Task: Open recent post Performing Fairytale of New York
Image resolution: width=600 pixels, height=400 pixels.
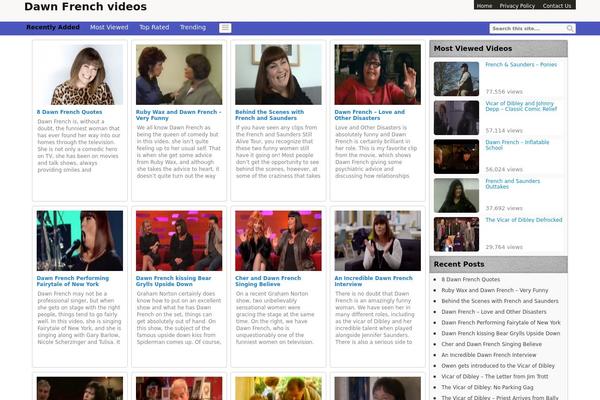Action: 501,323
